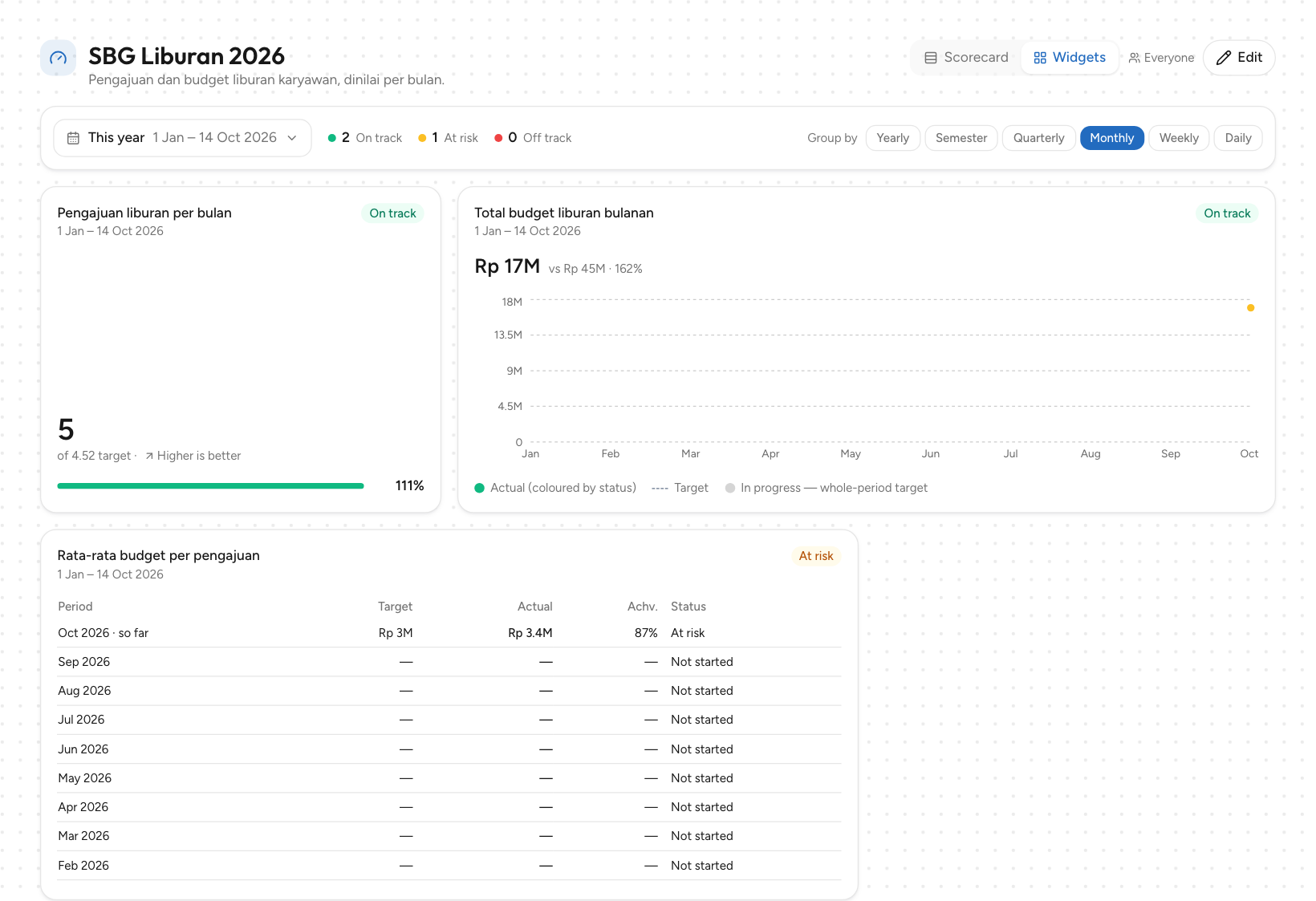The image size is (1316, 901).
Task: Click the dashed Target legend item
Action: [680, 488]
